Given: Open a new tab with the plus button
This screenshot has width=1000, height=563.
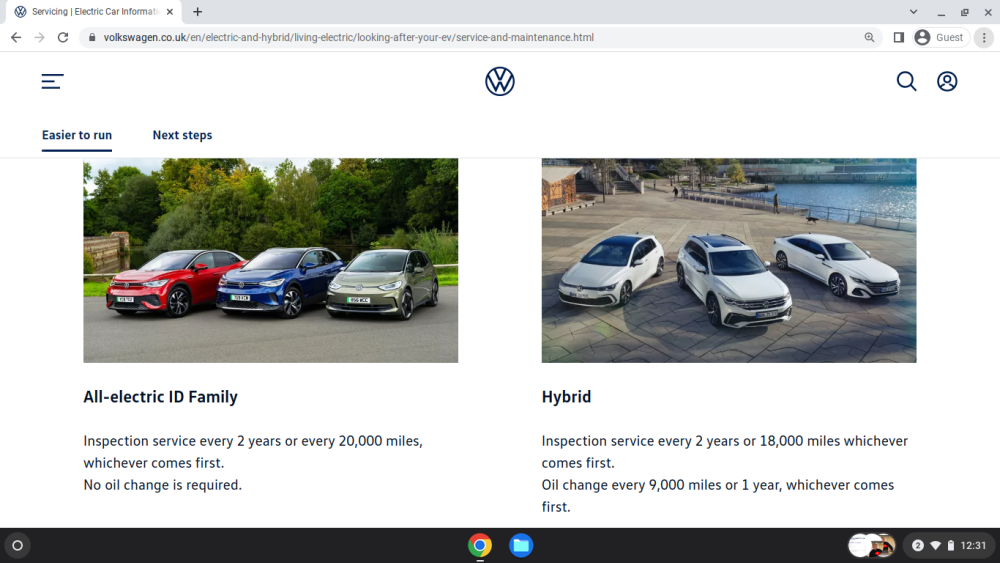Looking at the screenshot, I should pos(198,11).
